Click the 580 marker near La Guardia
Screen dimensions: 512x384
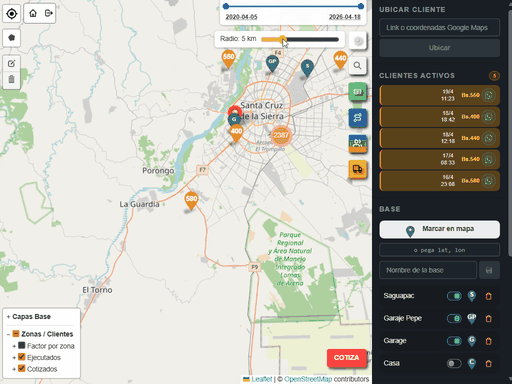pyautogui.click(x=191, y=201)
